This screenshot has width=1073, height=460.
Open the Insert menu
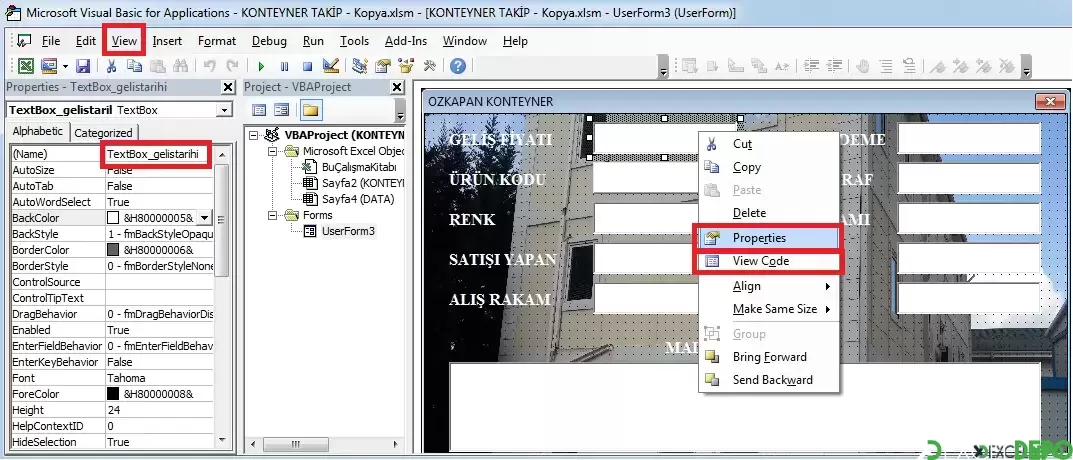click(x=167, y=41)
